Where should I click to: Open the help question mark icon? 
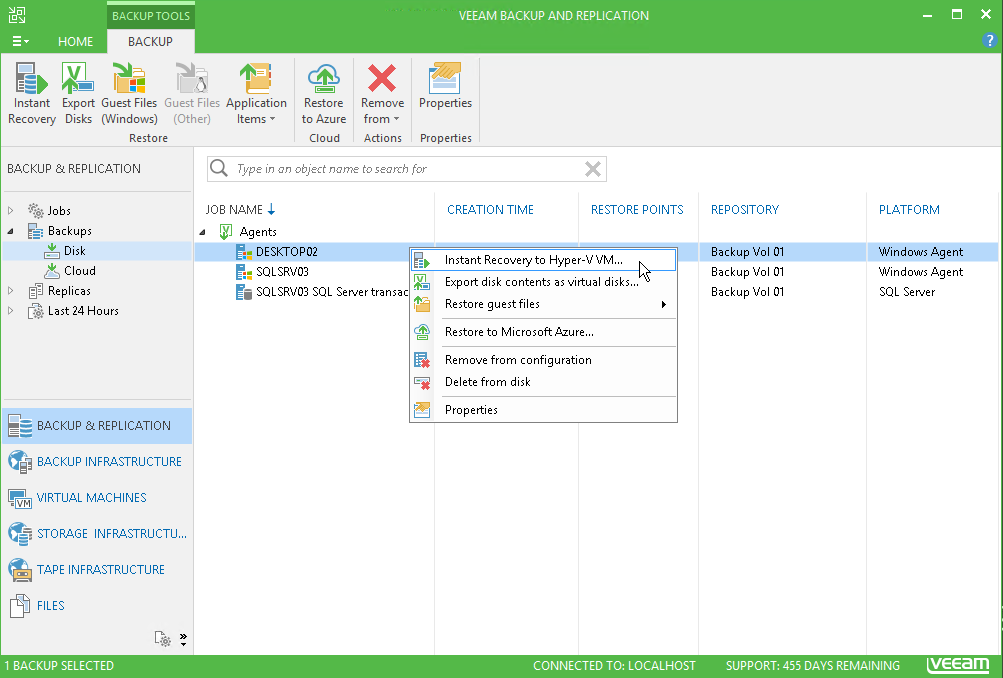point(989,40)
